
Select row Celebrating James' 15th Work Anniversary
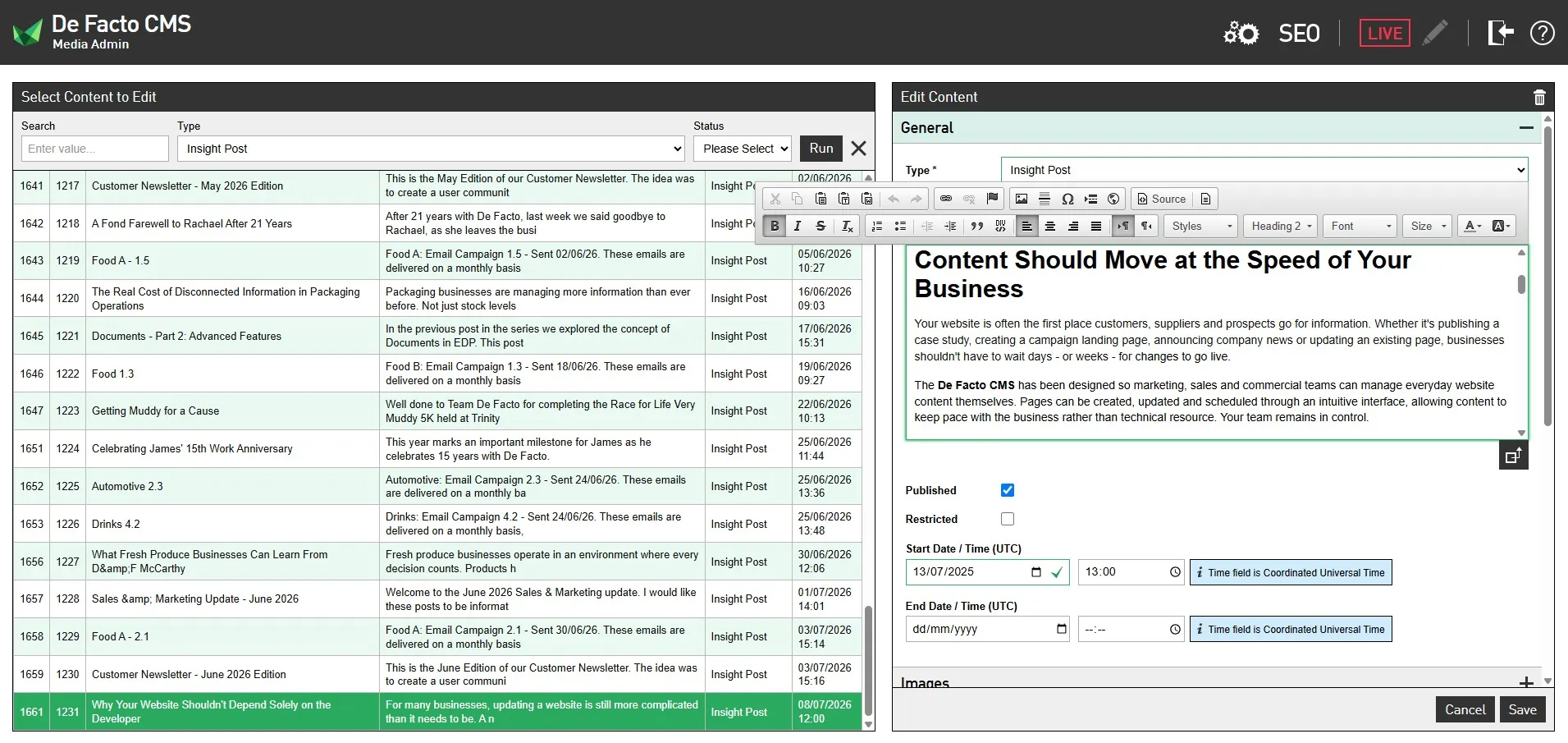click(437, 449)
